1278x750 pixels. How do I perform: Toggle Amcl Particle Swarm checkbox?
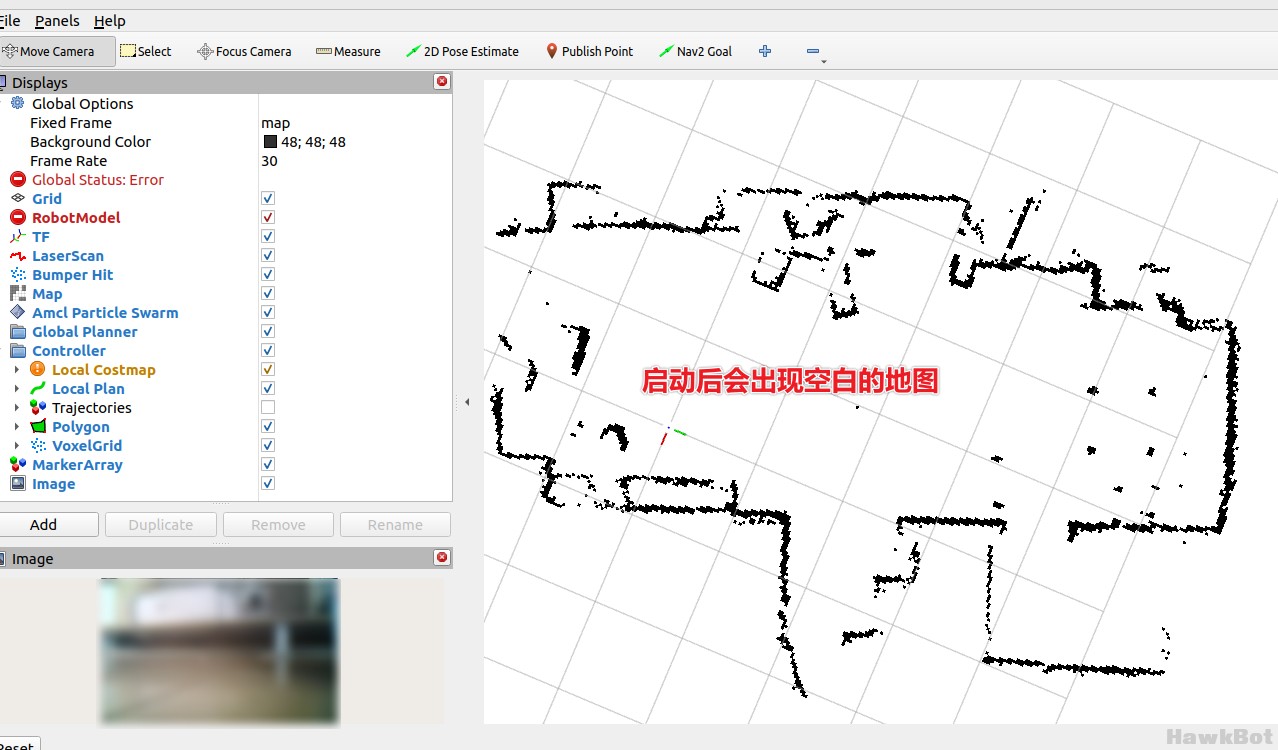pyautogui.click(x=268, y=312)
